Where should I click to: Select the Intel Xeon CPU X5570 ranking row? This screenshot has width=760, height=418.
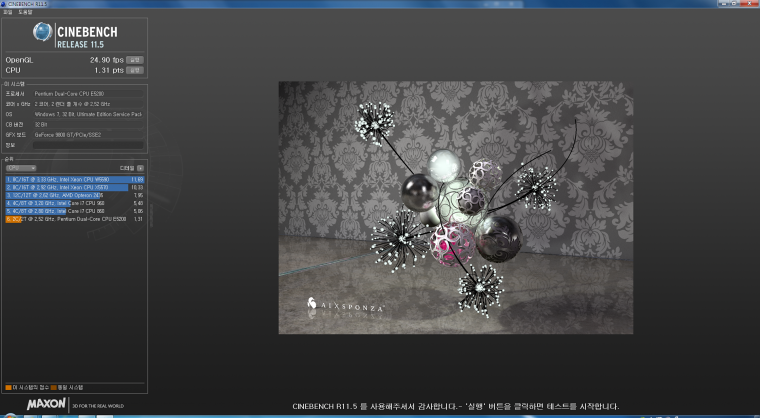pos(75,187)
